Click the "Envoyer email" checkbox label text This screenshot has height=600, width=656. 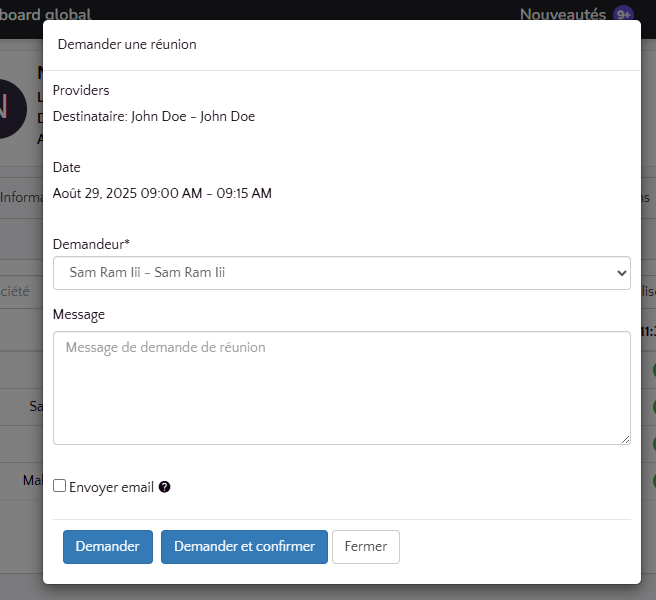[111, 487]
